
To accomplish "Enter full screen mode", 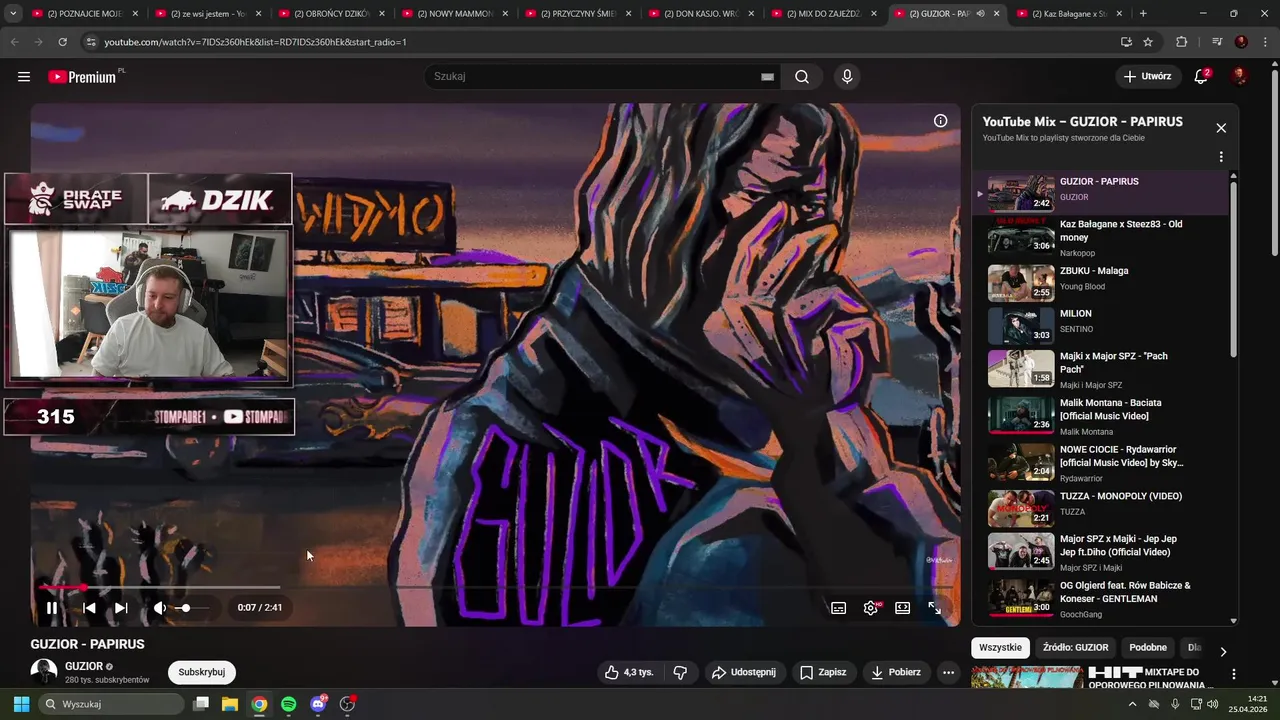I will click(935, 607).
